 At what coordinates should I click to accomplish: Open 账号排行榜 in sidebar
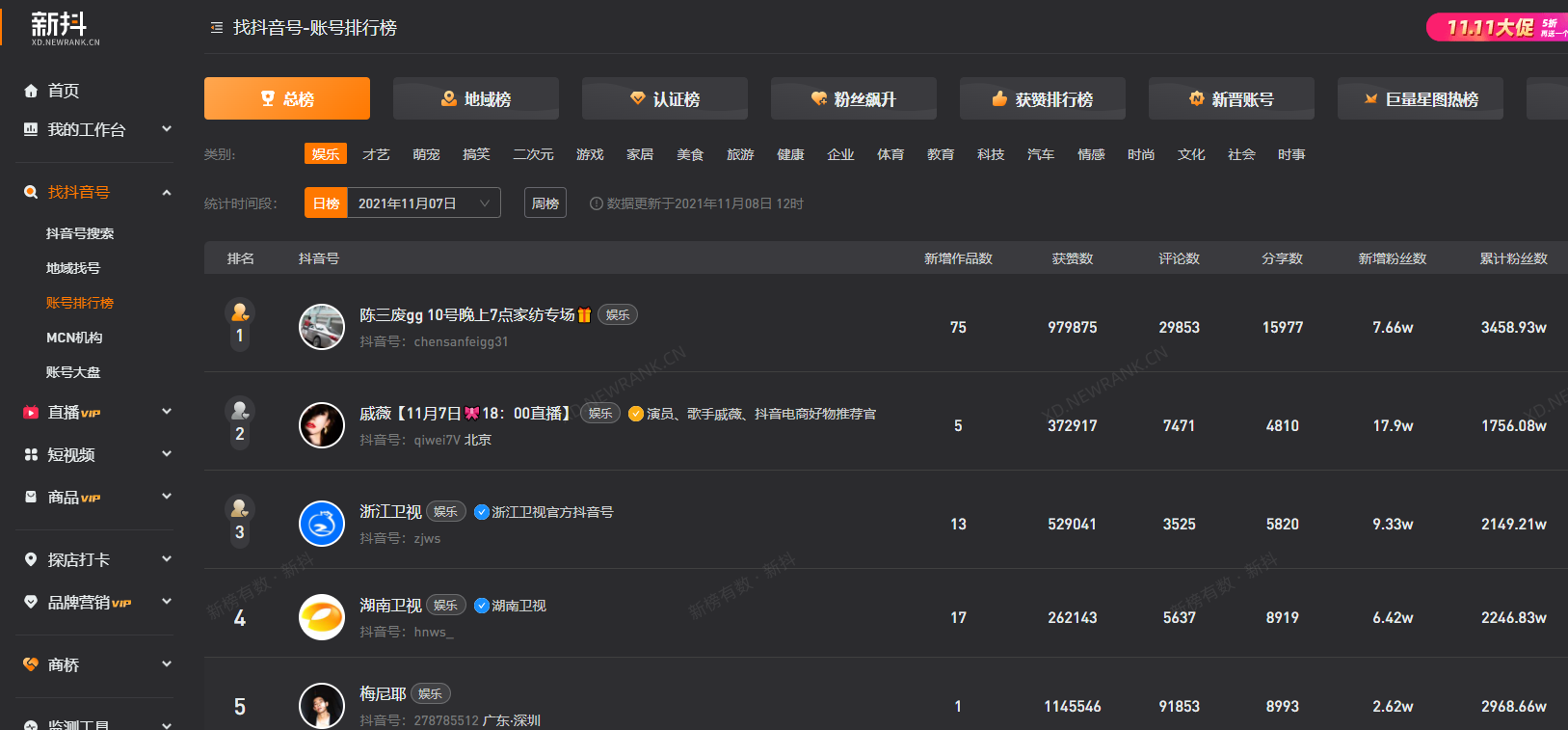80,303
